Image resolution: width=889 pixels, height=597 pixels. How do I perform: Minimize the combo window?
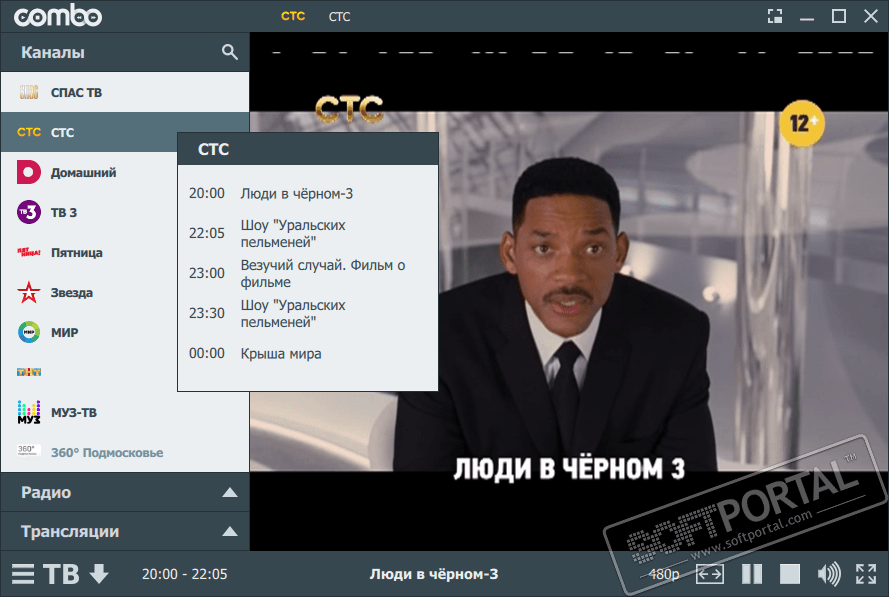click(807, 19)
